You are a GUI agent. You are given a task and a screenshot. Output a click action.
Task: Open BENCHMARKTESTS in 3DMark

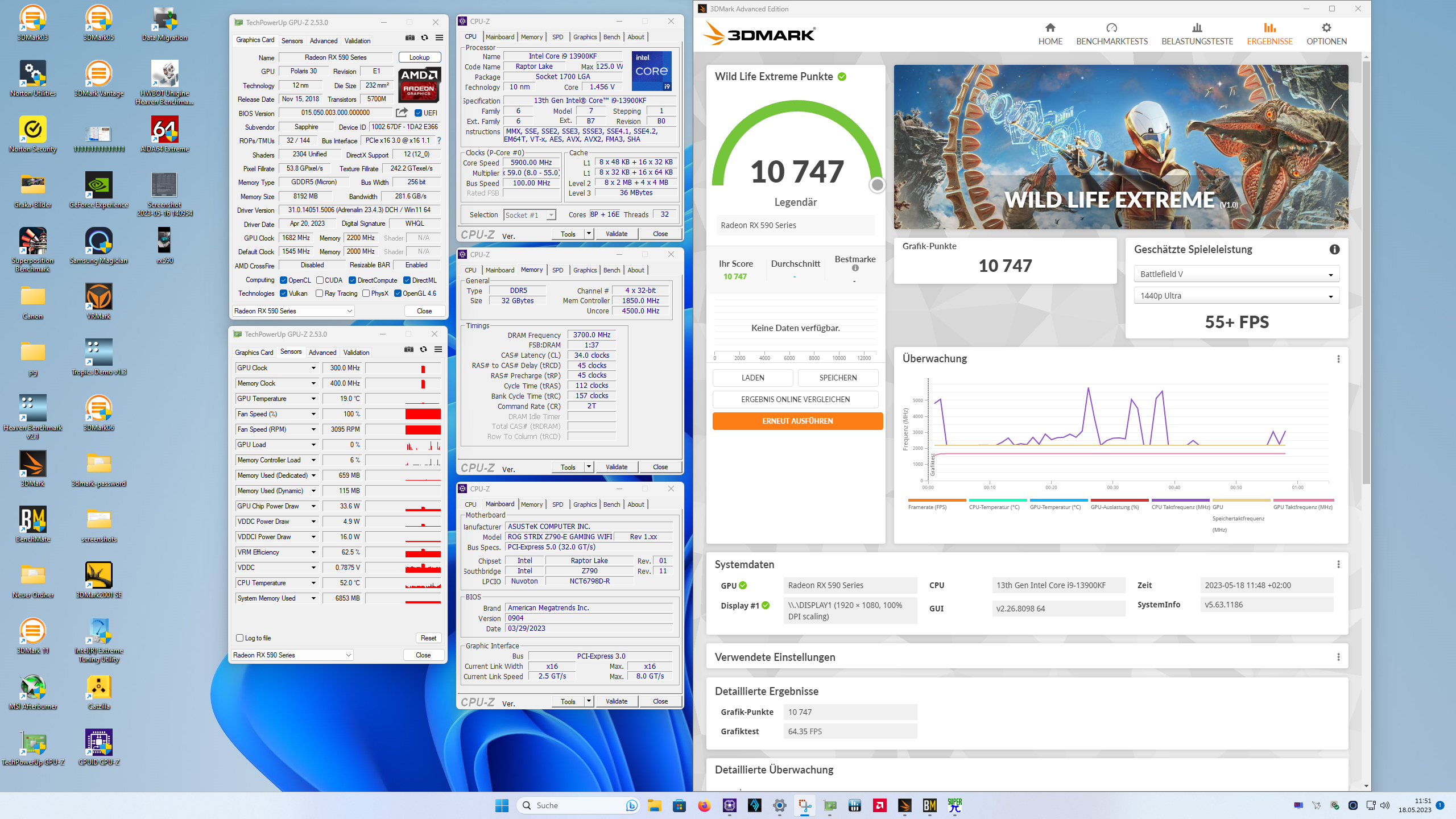pyautogui.click(x=1112, y=34)
